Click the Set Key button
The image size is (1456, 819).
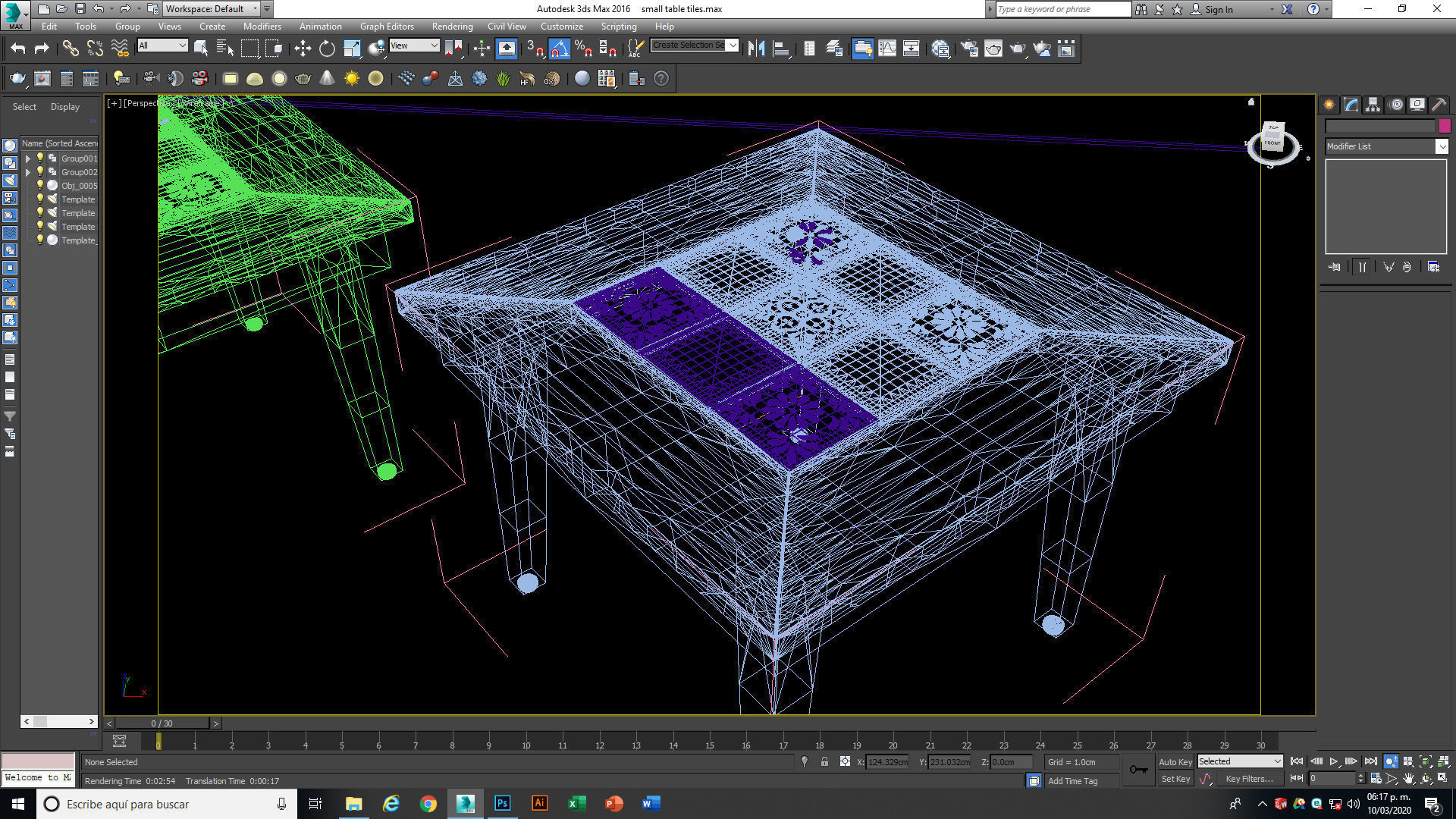(x=1175, y=779)
